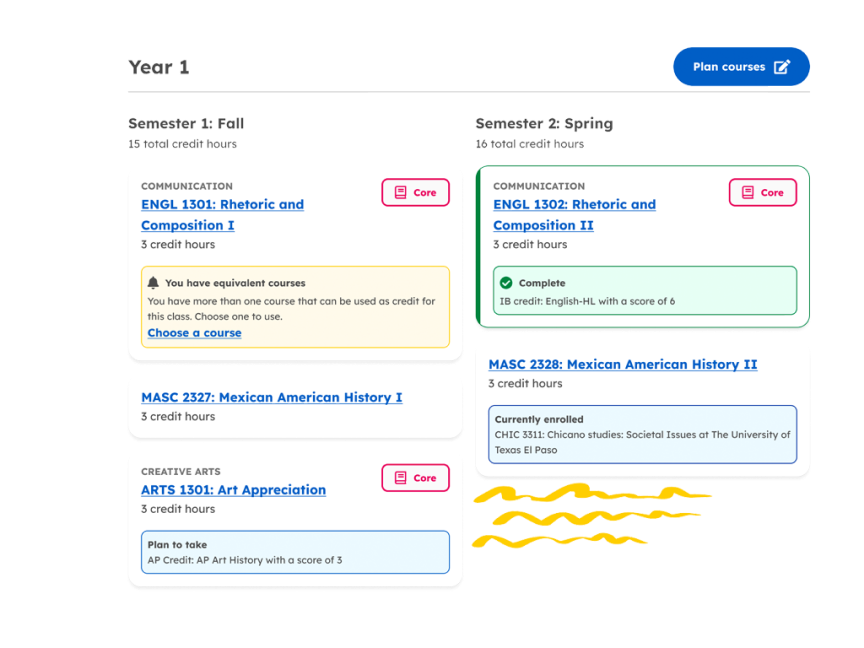Click the Choose a course link
The image size is (864, 648).
tap(194, 333)
